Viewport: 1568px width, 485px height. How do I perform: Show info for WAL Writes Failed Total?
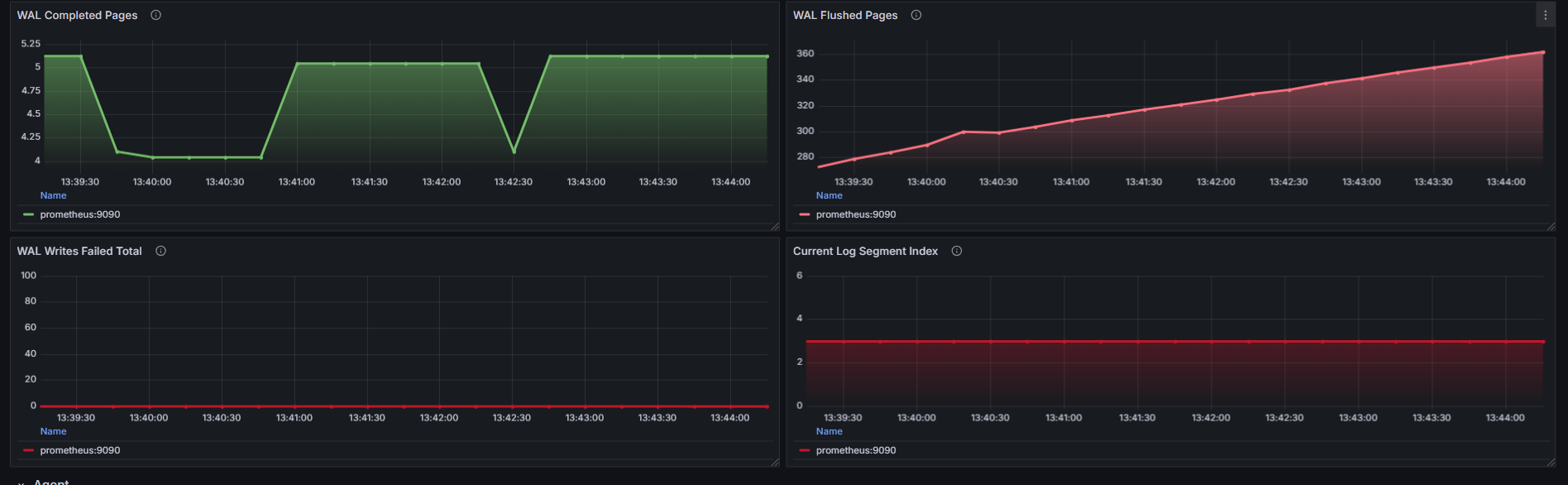tap(161, 251)
